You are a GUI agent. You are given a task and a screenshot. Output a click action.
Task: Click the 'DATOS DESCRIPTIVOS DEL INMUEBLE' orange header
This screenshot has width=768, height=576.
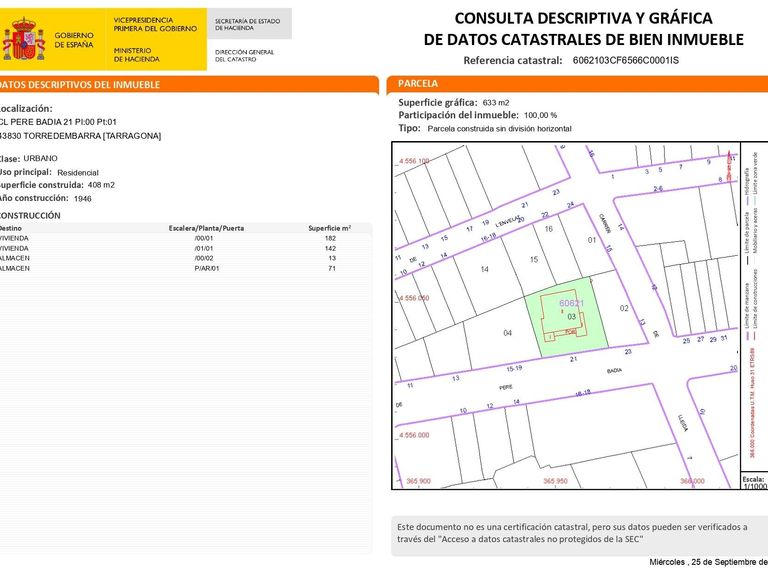click(189, 84)
